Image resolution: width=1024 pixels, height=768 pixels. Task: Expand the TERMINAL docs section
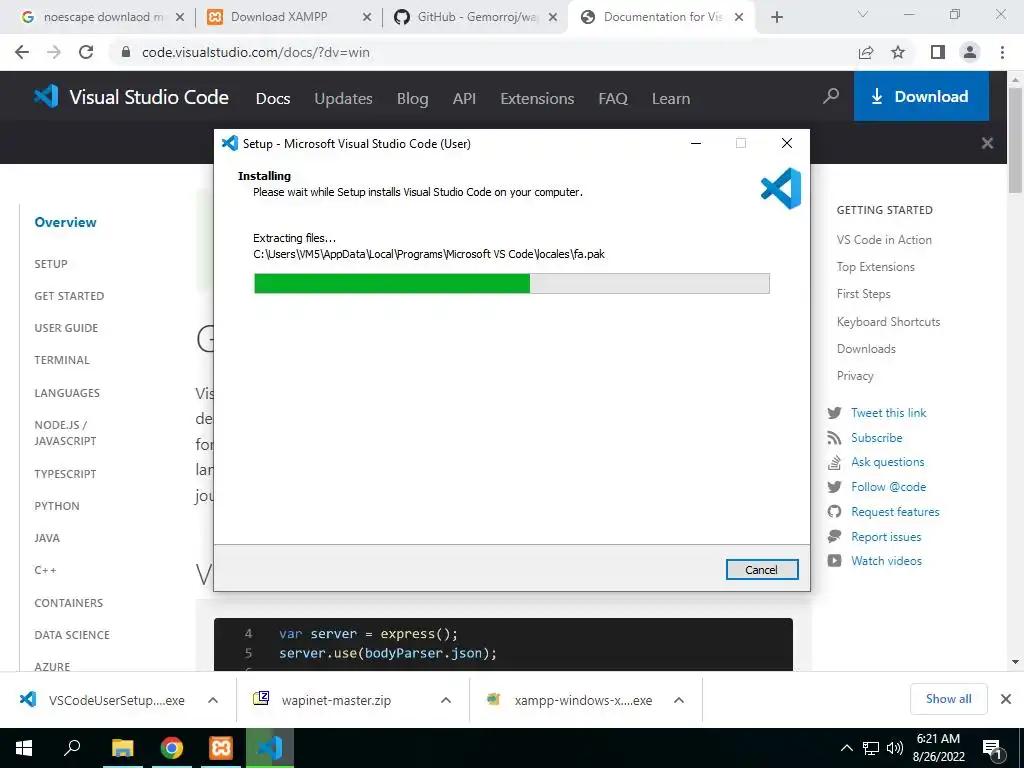pyautogui.click(x=62, y=360)
